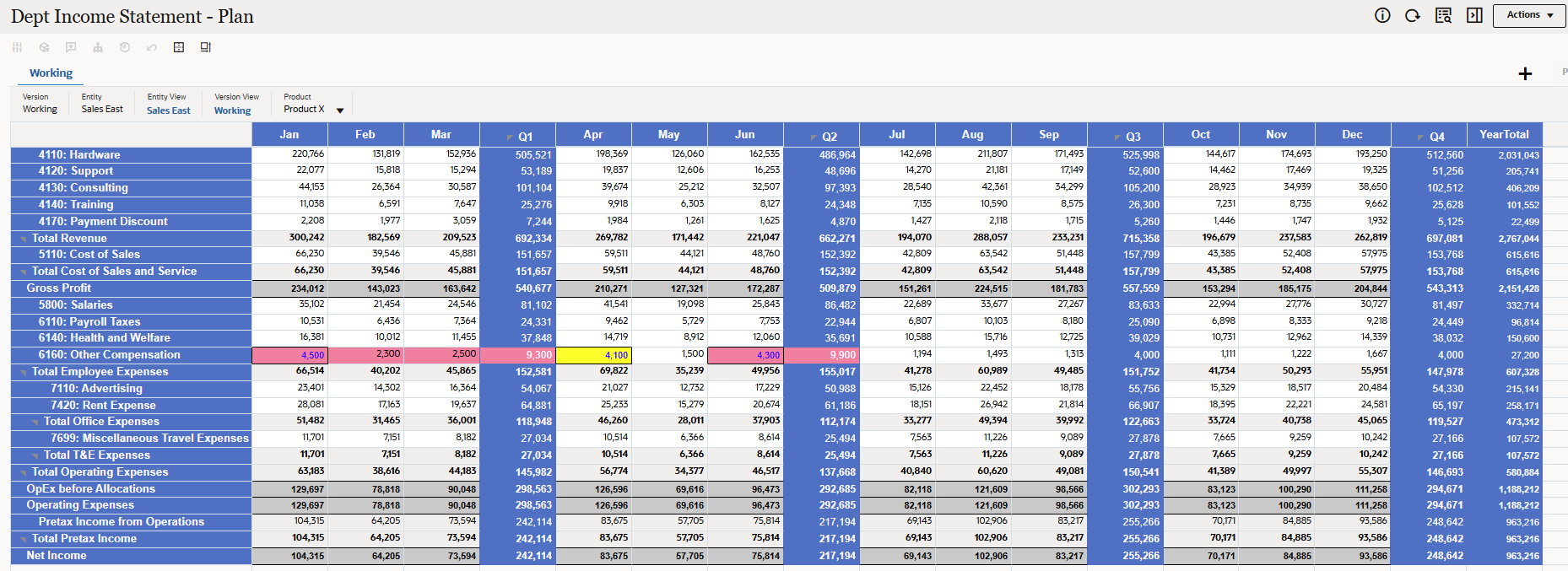This screenshot has height=571, width=1568.
Task: Click the Dec Net Income value 93,586
Action: (x=1353, y=556)
